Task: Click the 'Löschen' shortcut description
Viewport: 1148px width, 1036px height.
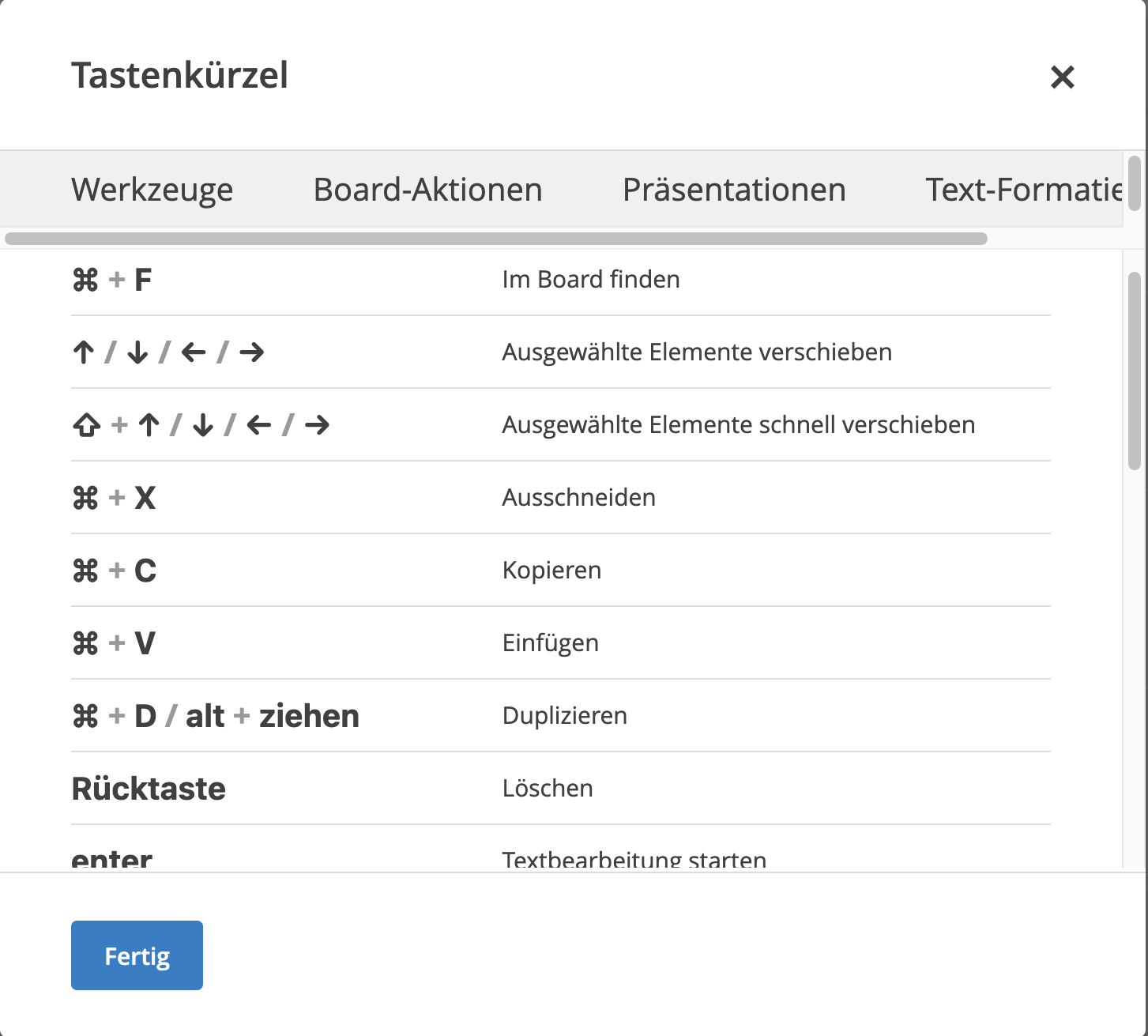Action: pyautogui.click(x=548, y=789)
